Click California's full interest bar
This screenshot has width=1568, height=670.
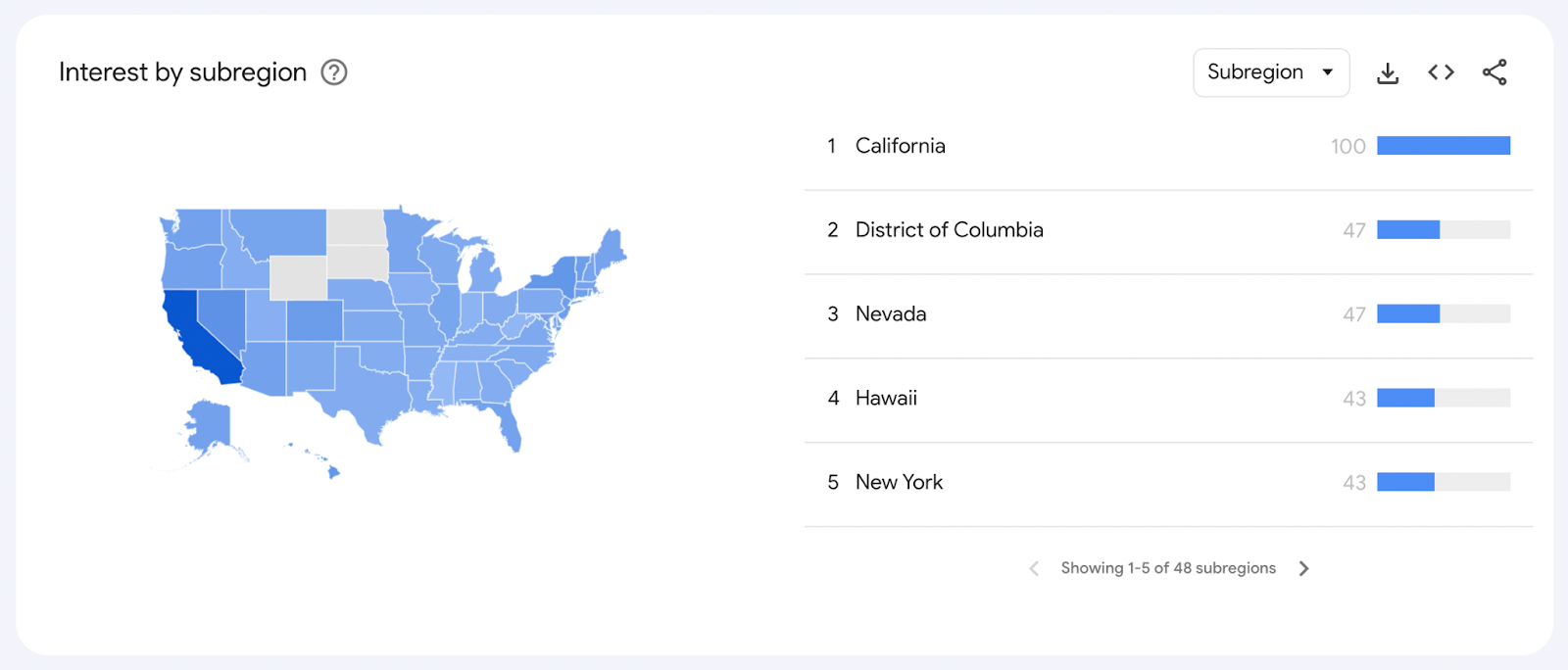(x=1443, y=146)
